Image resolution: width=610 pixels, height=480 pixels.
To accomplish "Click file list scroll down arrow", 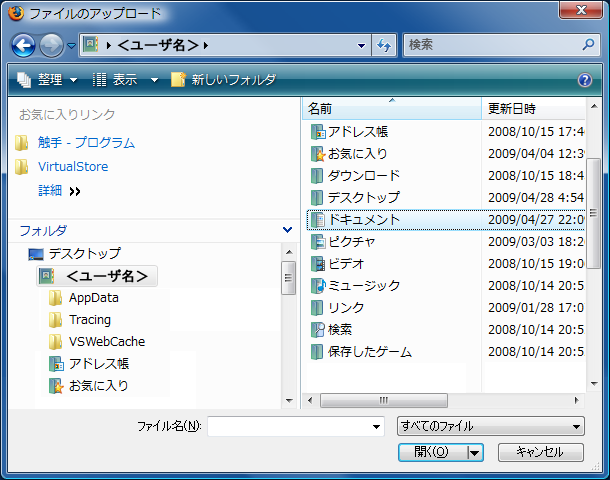I will [x=594, y=384].
